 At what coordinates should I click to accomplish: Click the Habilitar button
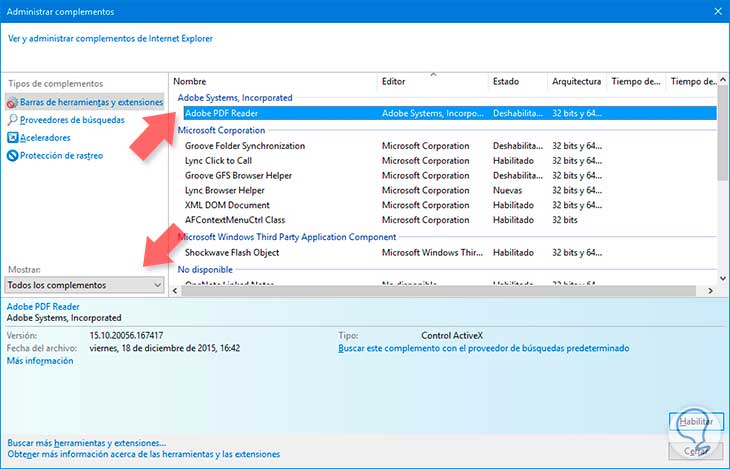[696, 421]
